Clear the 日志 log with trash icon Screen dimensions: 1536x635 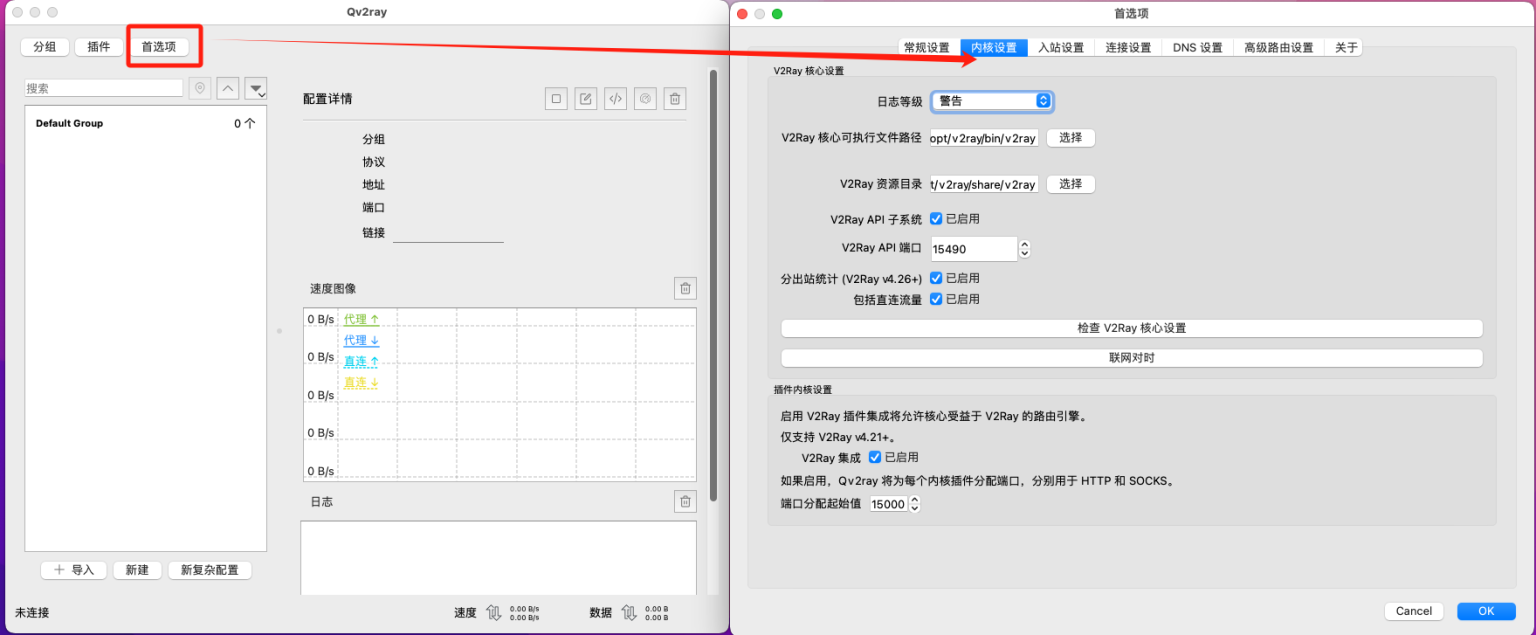point(685,502)
